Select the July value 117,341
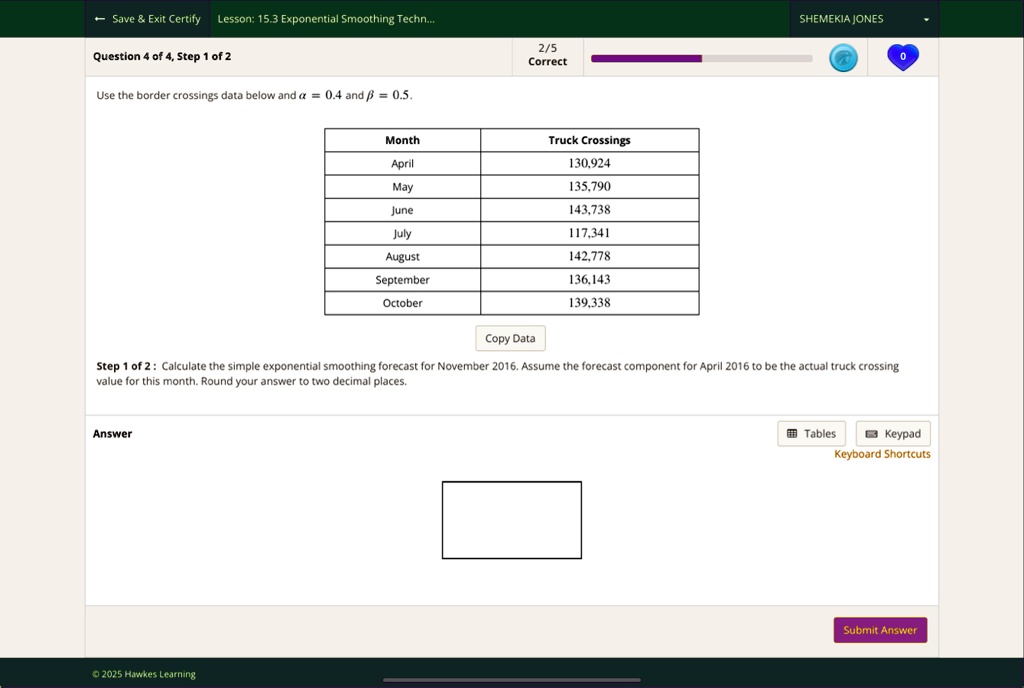The image size is (1024, 688). tap(589, 233)
